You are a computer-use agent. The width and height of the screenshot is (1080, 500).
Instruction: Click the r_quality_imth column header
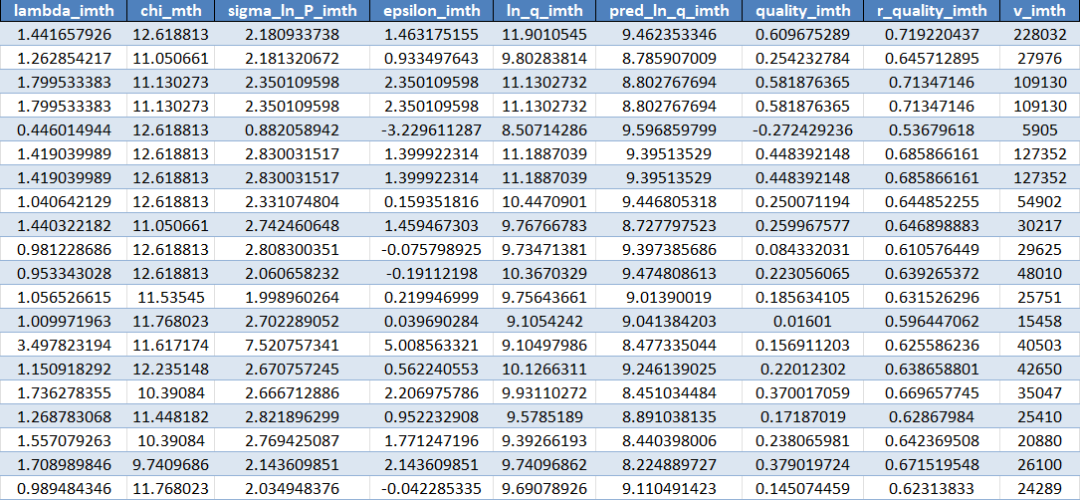click(931, 11)
